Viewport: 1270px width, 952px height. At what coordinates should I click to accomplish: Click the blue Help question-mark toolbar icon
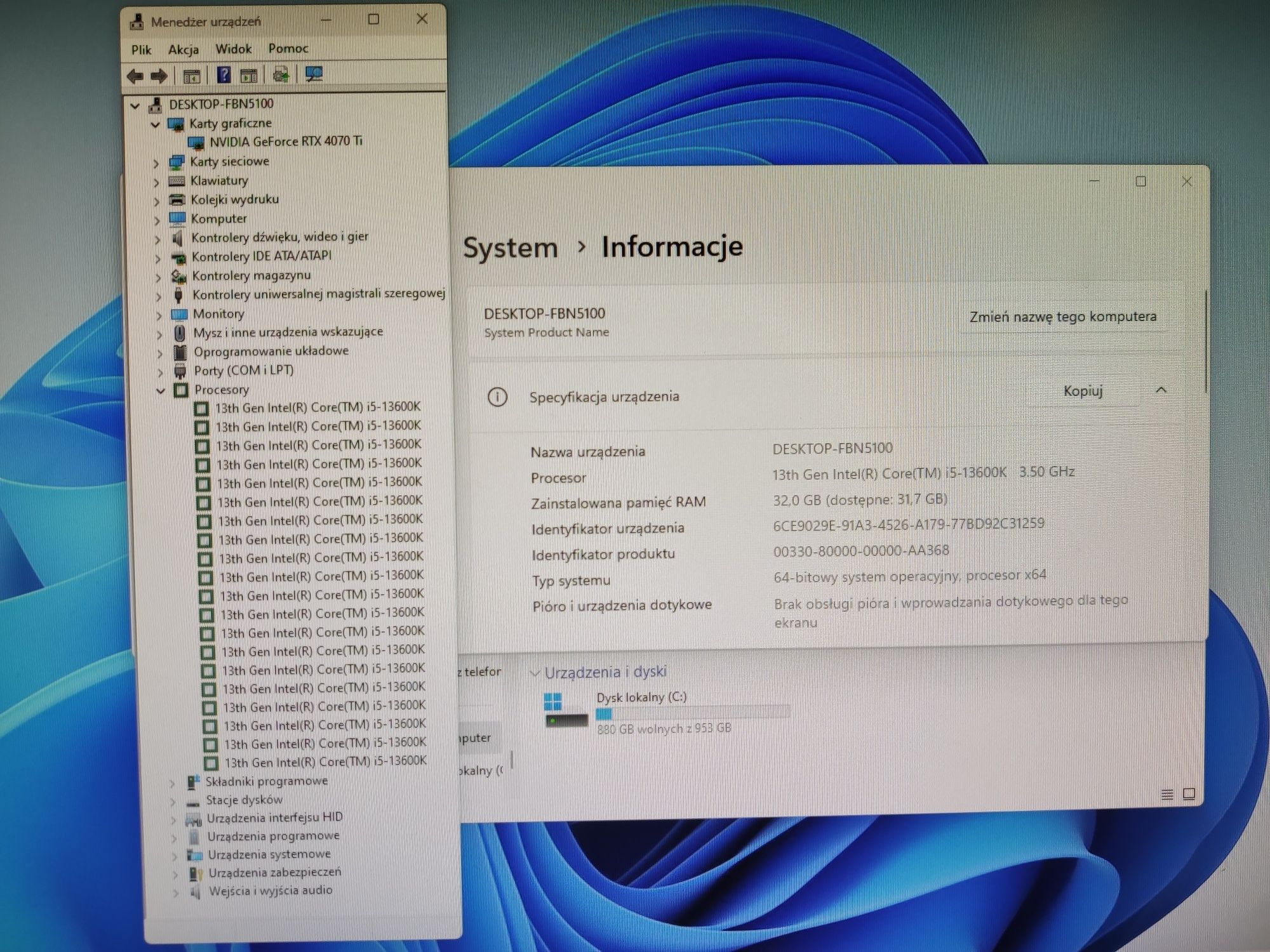coord(224,75)
